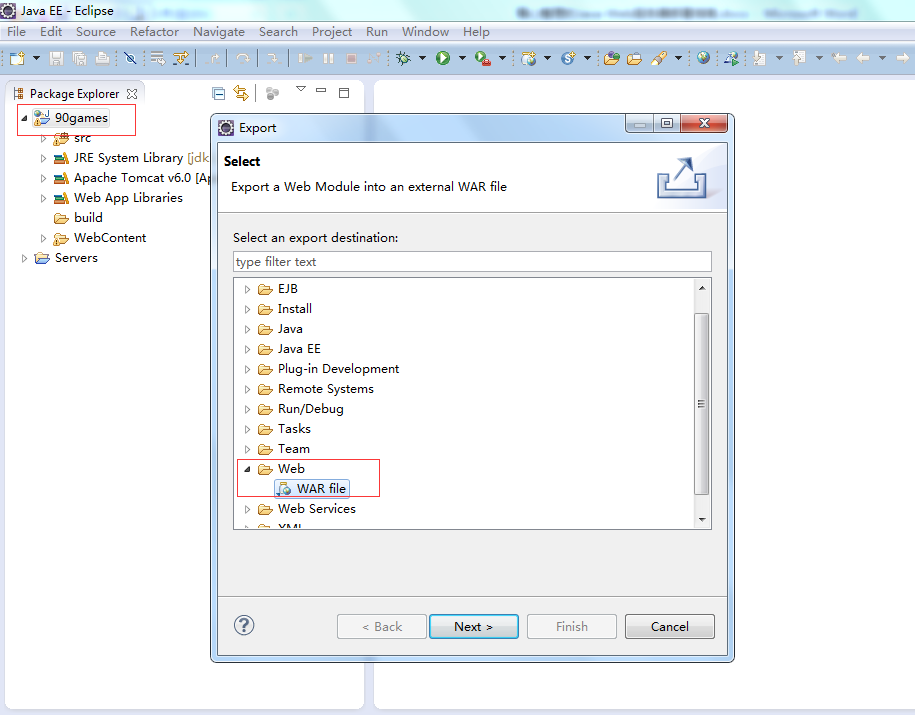Open the Window menu
Viewport: 915px width, 715px height.
click(425, 32)
